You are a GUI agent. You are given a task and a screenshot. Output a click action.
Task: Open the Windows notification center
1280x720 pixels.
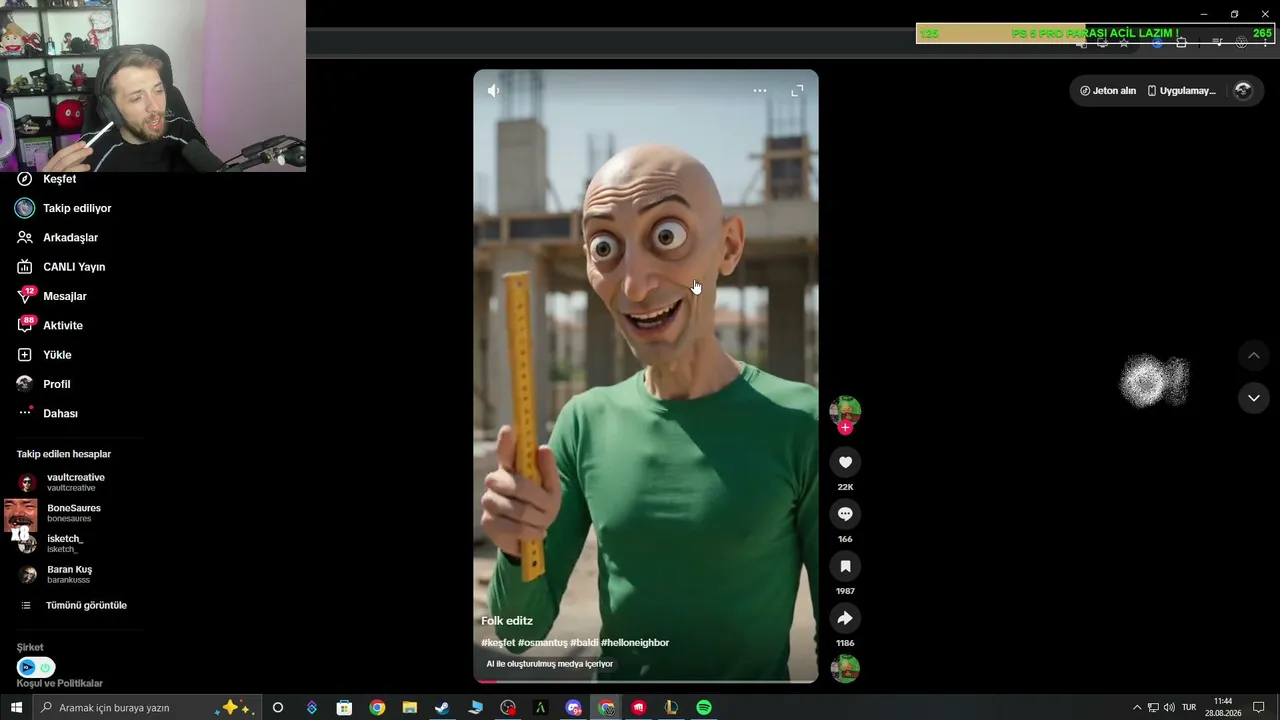tap(1259, 708)
